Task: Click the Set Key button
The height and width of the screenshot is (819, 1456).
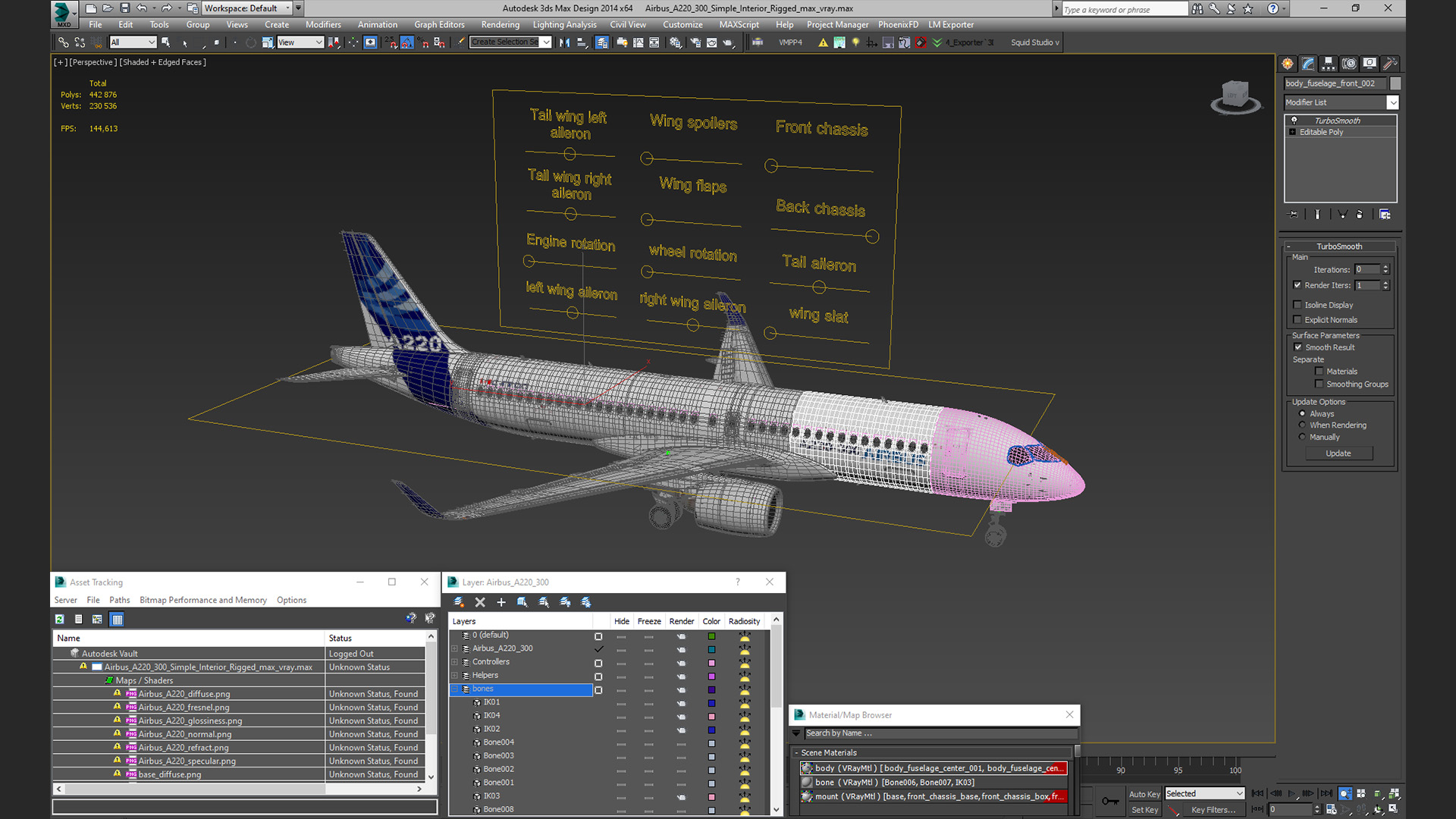Action: point(1144,810)
